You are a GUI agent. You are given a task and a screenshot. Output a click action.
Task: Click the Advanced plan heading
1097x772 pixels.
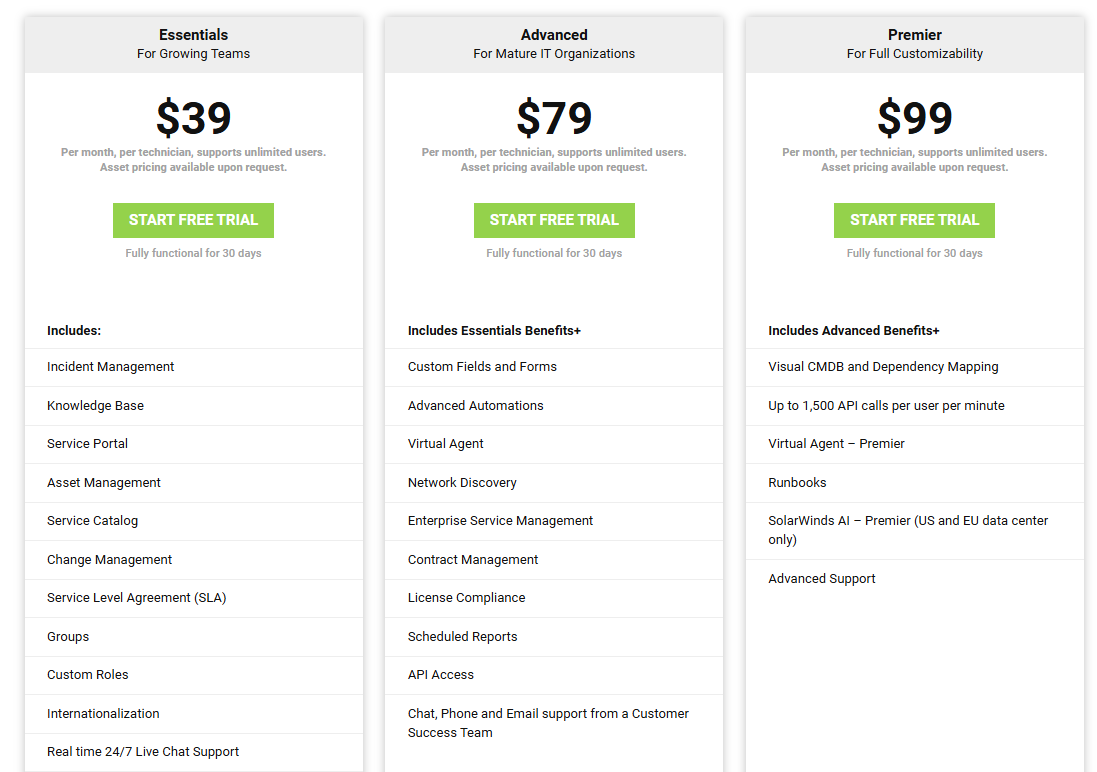pyautogui.click(x=554, y=35)
